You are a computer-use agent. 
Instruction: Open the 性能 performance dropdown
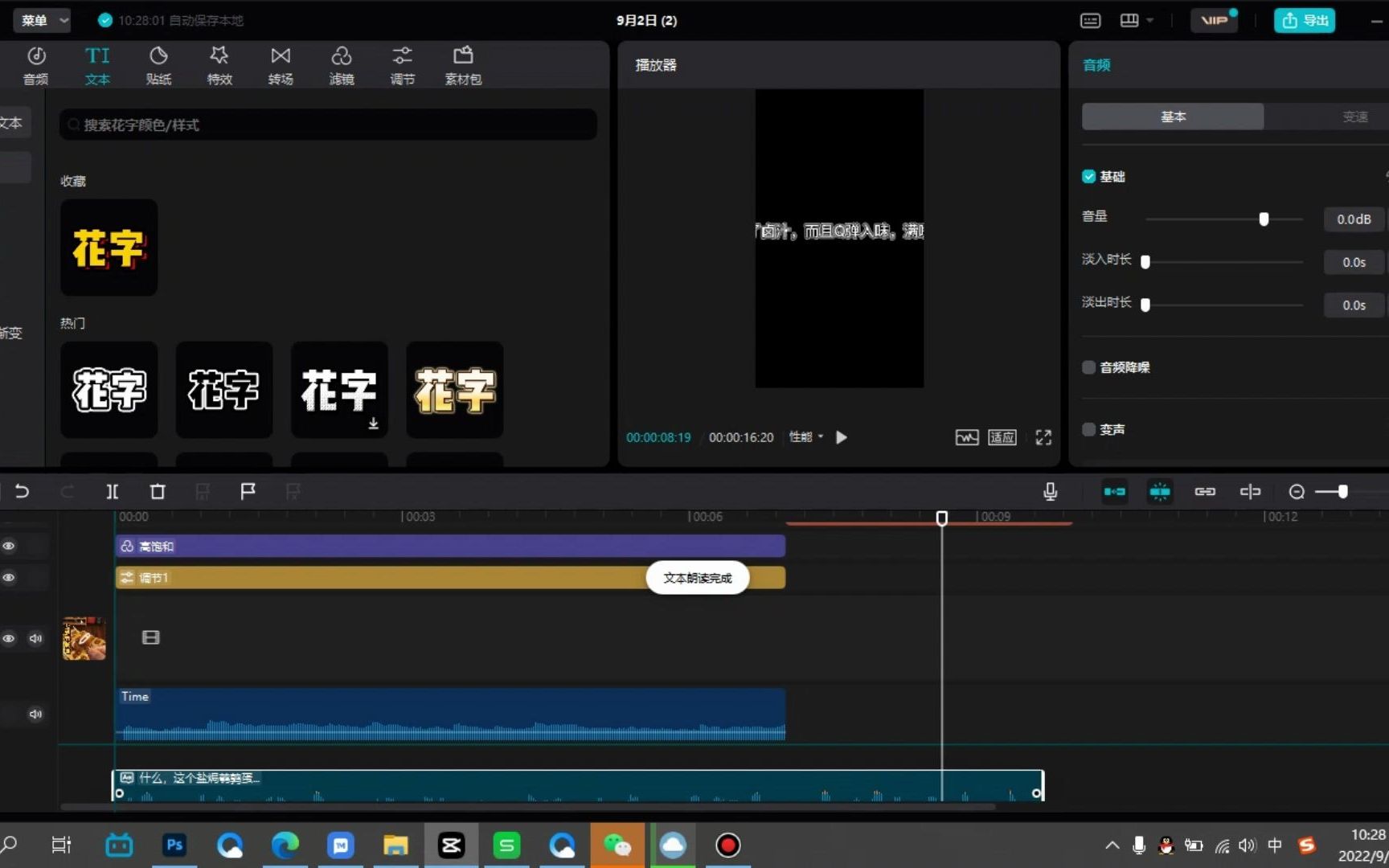tap(806, 437)
